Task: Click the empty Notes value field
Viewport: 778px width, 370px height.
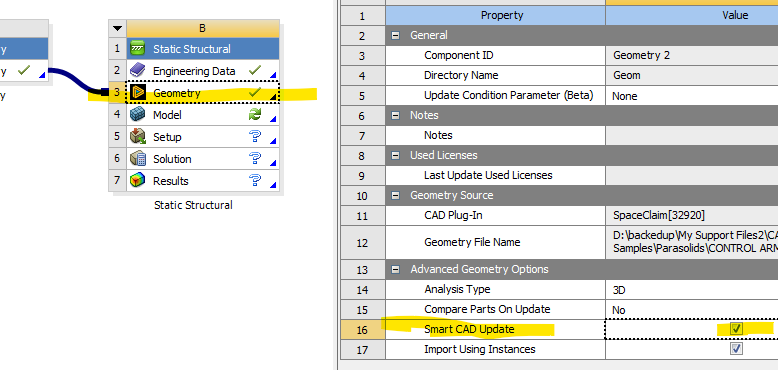Action: pyautogui.click(x=692, y=135)
